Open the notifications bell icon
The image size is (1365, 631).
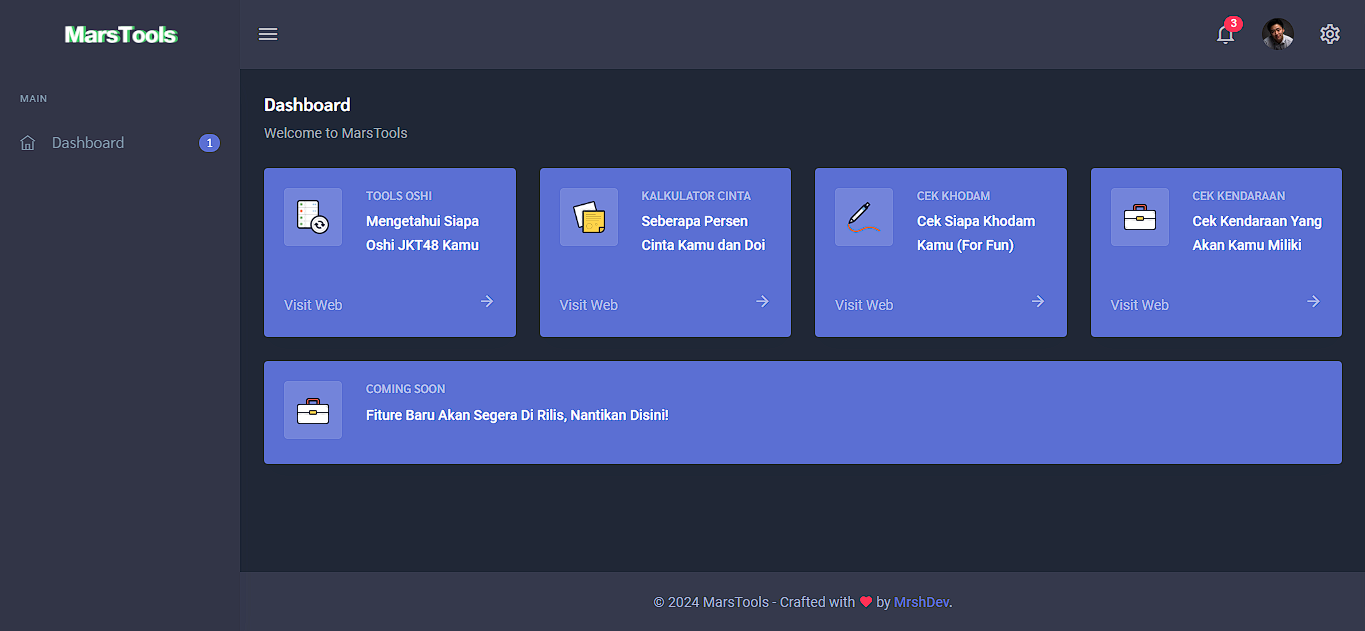1225,35
